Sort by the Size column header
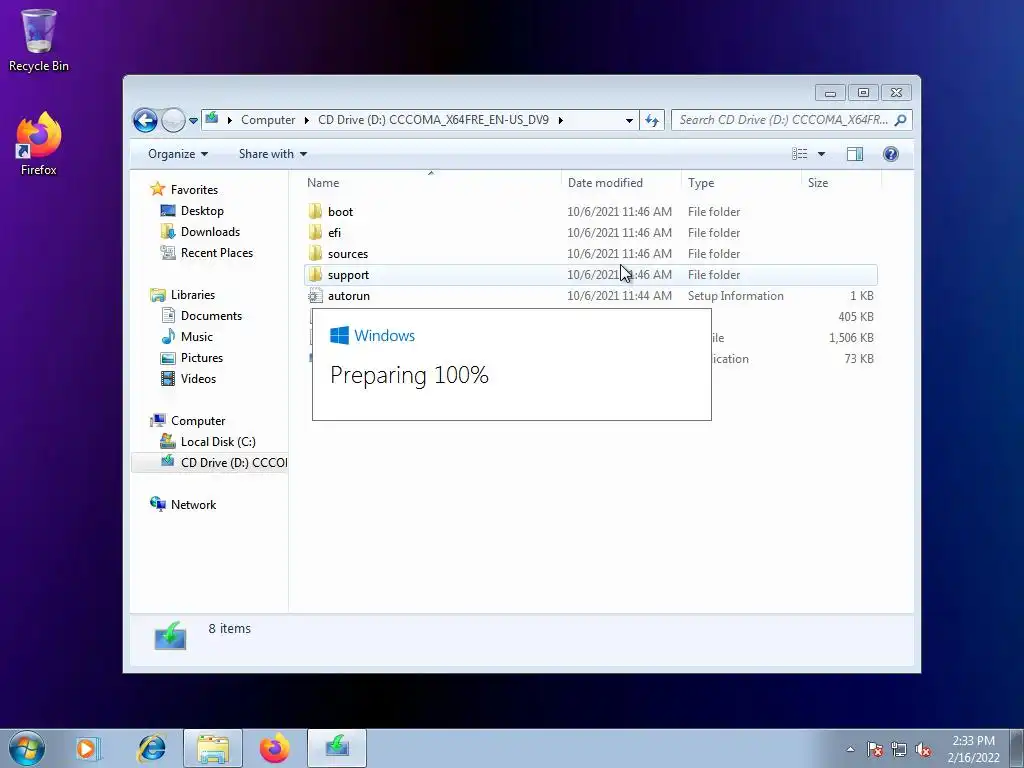 click(x=840, y=183)
